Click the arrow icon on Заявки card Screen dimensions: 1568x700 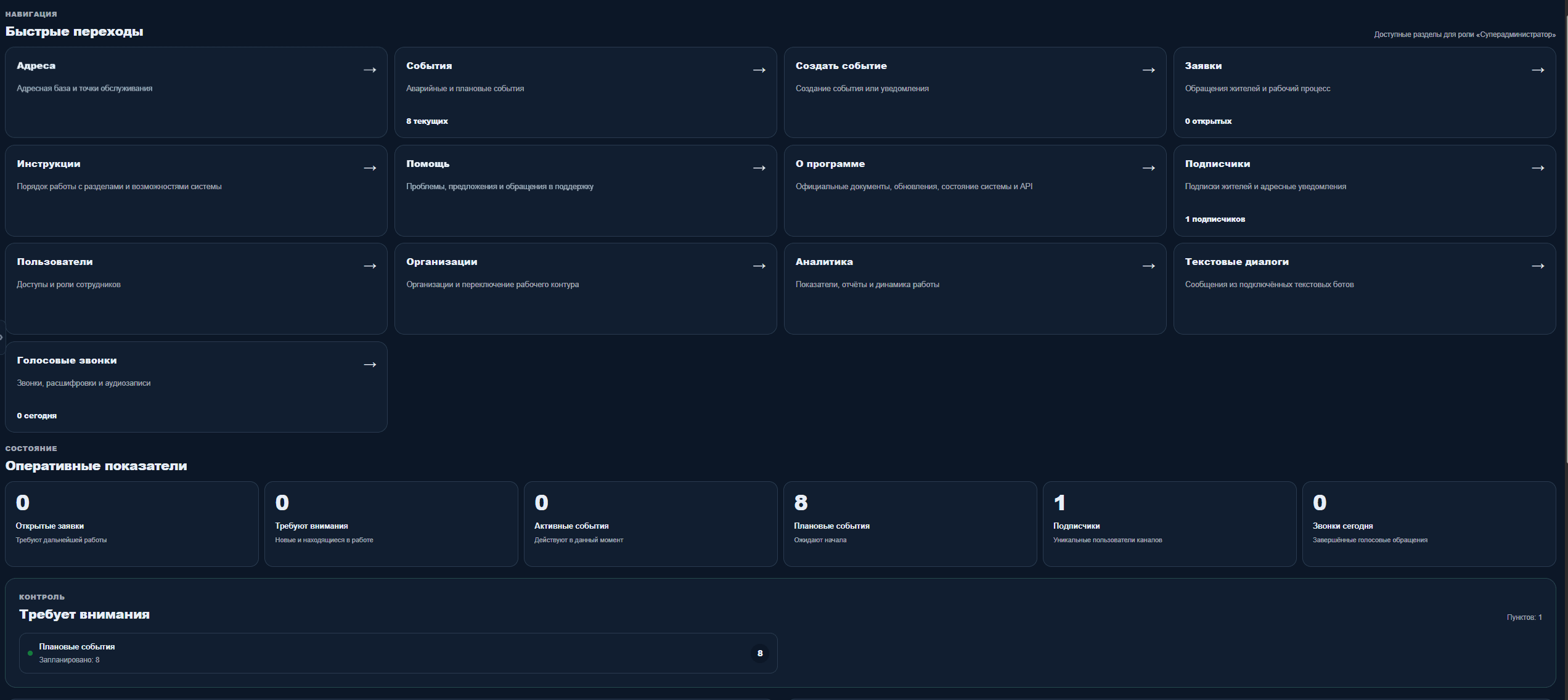coord(1538,70)
